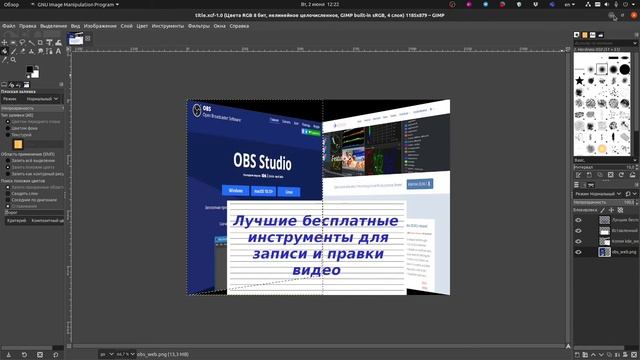Select the Rectangle Select tool
Viewport: 640px width, 360px height.
coord(13,42)
